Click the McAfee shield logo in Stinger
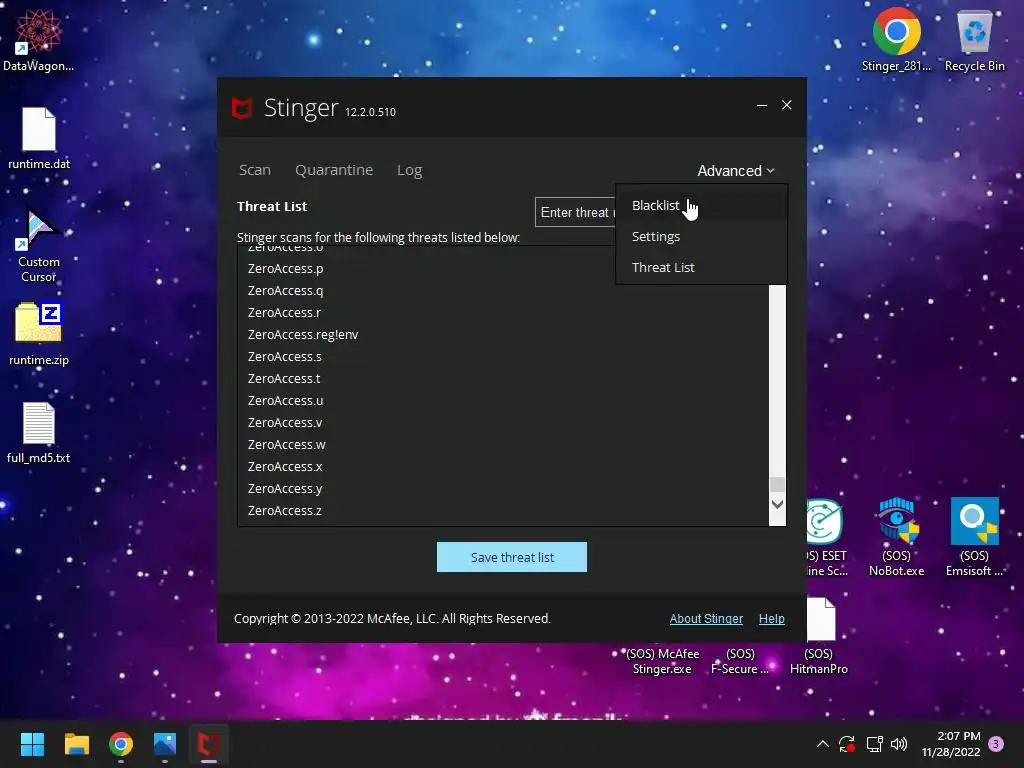This screenshot has width=1024, height=768. (242, 108)
